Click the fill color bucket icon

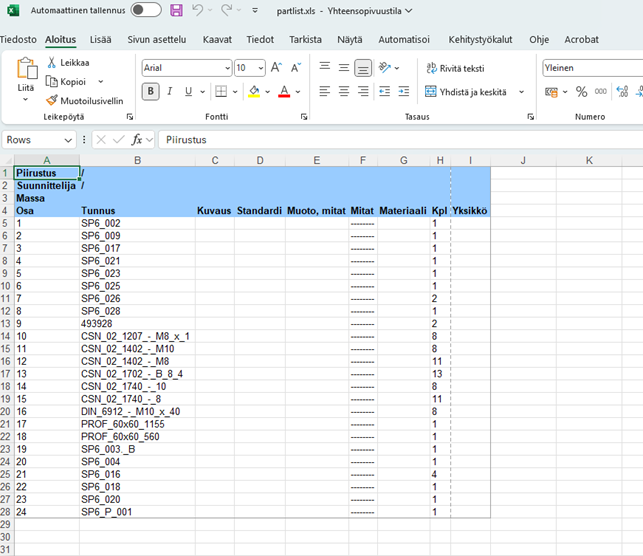coord(254,92)
